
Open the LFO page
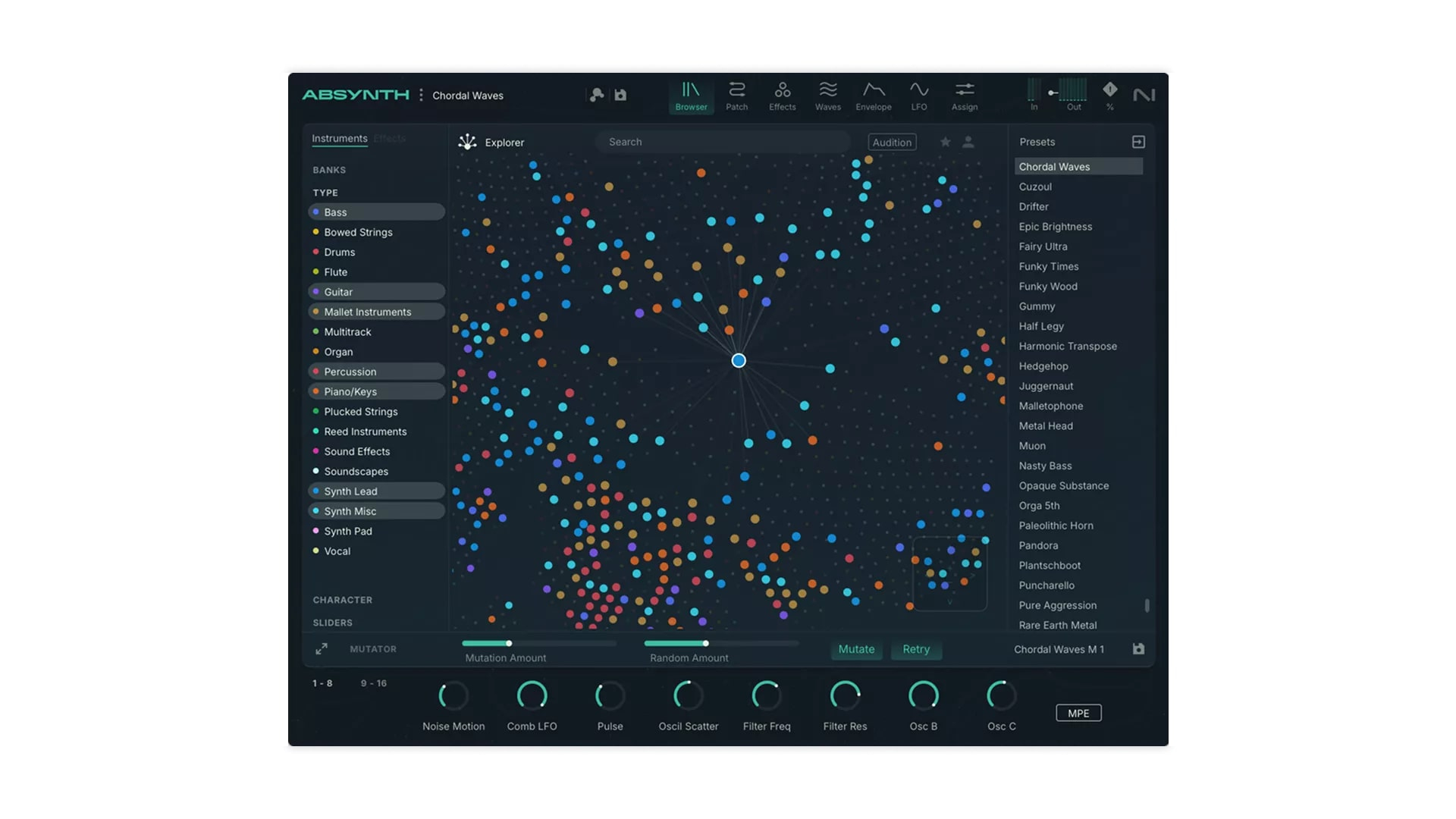[918, 96]
